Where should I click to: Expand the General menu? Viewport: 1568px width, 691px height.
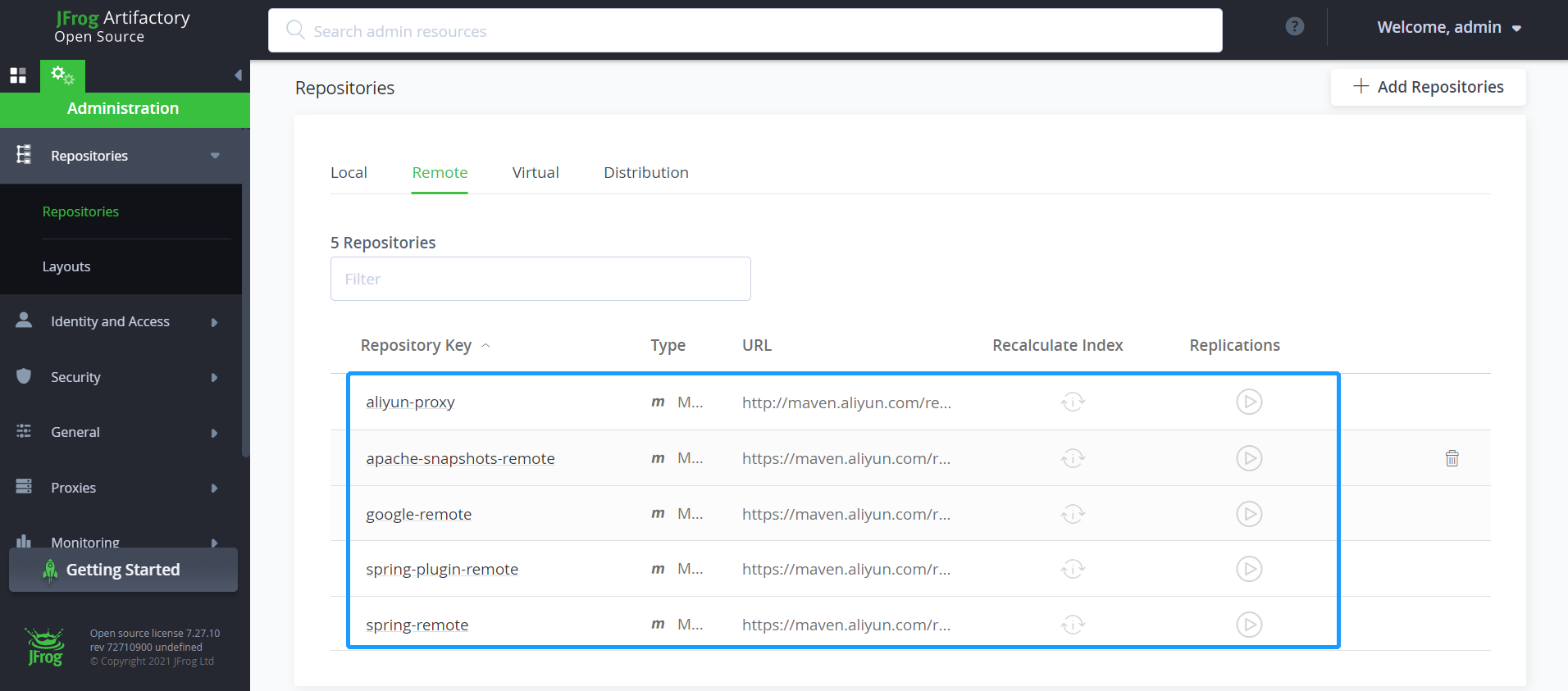pos(214,433)
